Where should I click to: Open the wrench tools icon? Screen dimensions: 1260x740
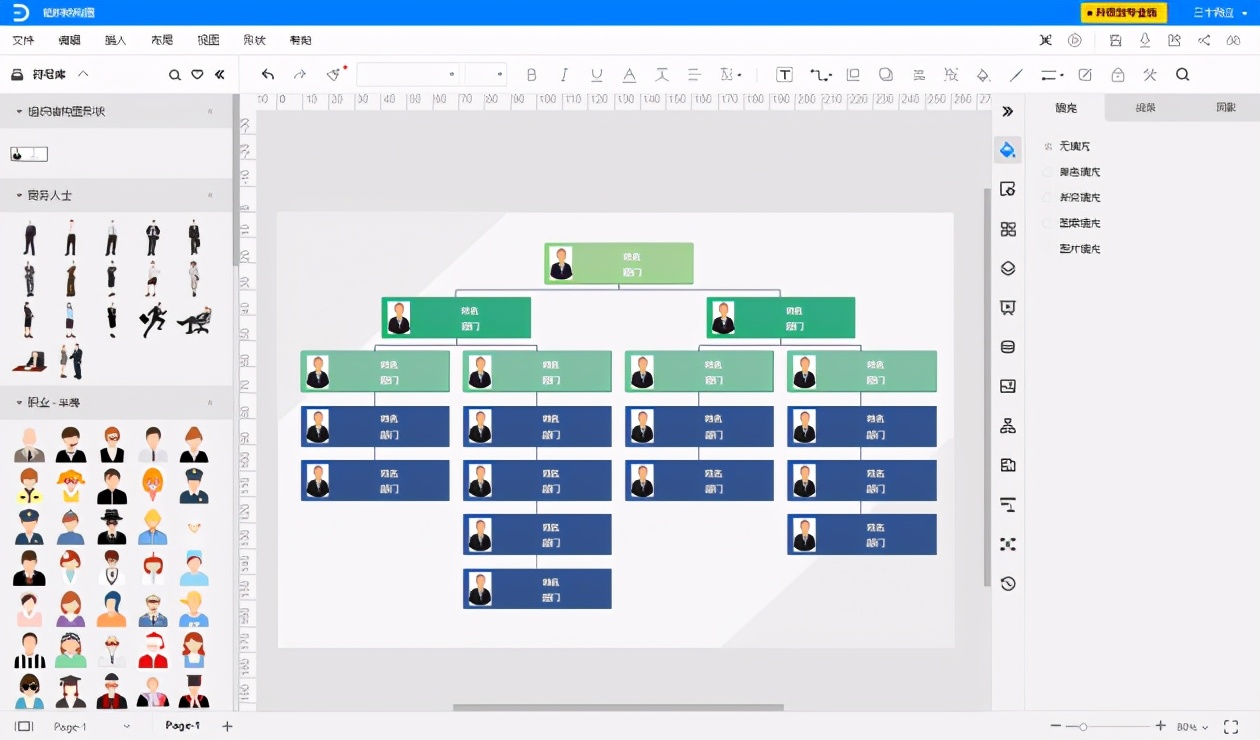[x=1150, y=75]
